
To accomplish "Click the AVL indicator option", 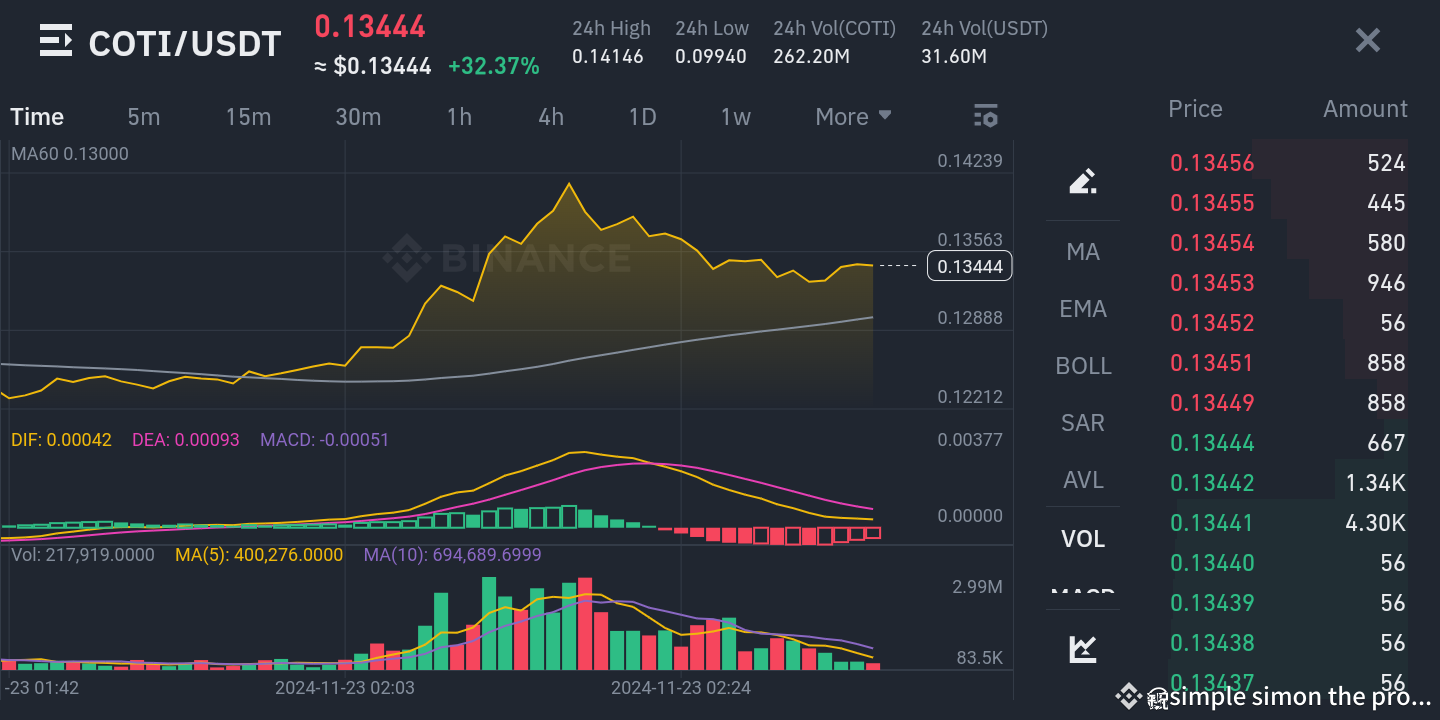I will coord(1083,480).
